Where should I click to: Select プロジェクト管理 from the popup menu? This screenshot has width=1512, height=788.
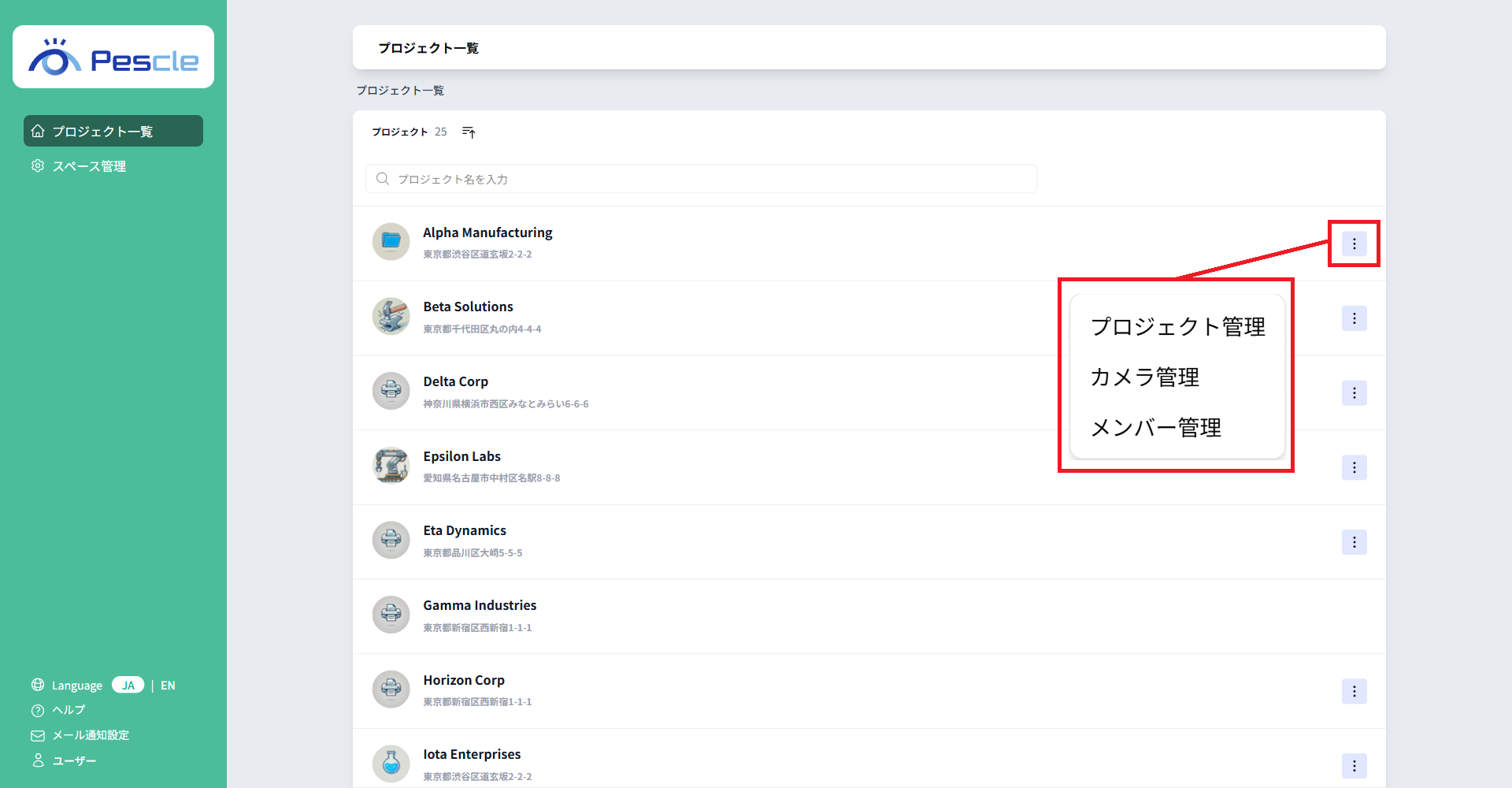click(1177, 327)
